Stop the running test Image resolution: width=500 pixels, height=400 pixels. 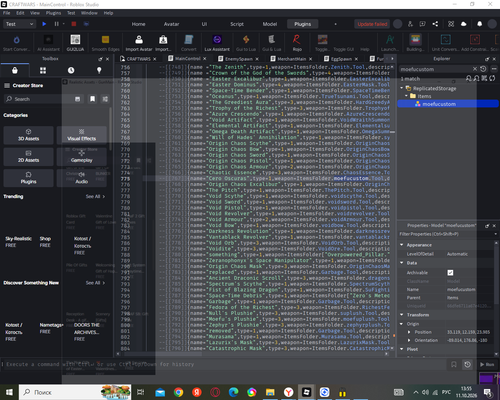click(74, 24)
